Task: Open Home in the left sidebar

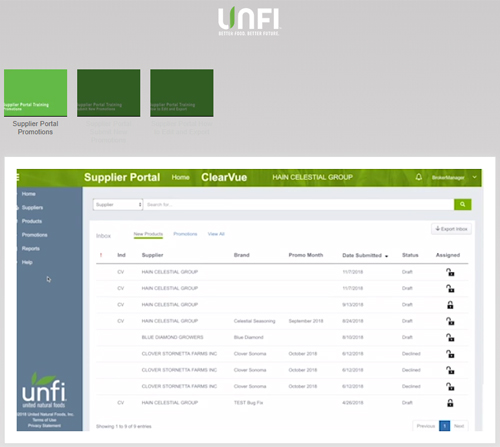Action: (29, 194)
